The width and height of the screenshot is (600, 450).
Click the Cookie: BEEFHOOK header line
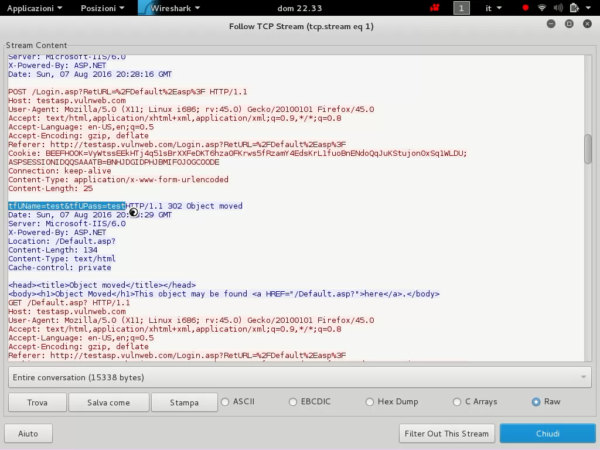pos(238,153)
